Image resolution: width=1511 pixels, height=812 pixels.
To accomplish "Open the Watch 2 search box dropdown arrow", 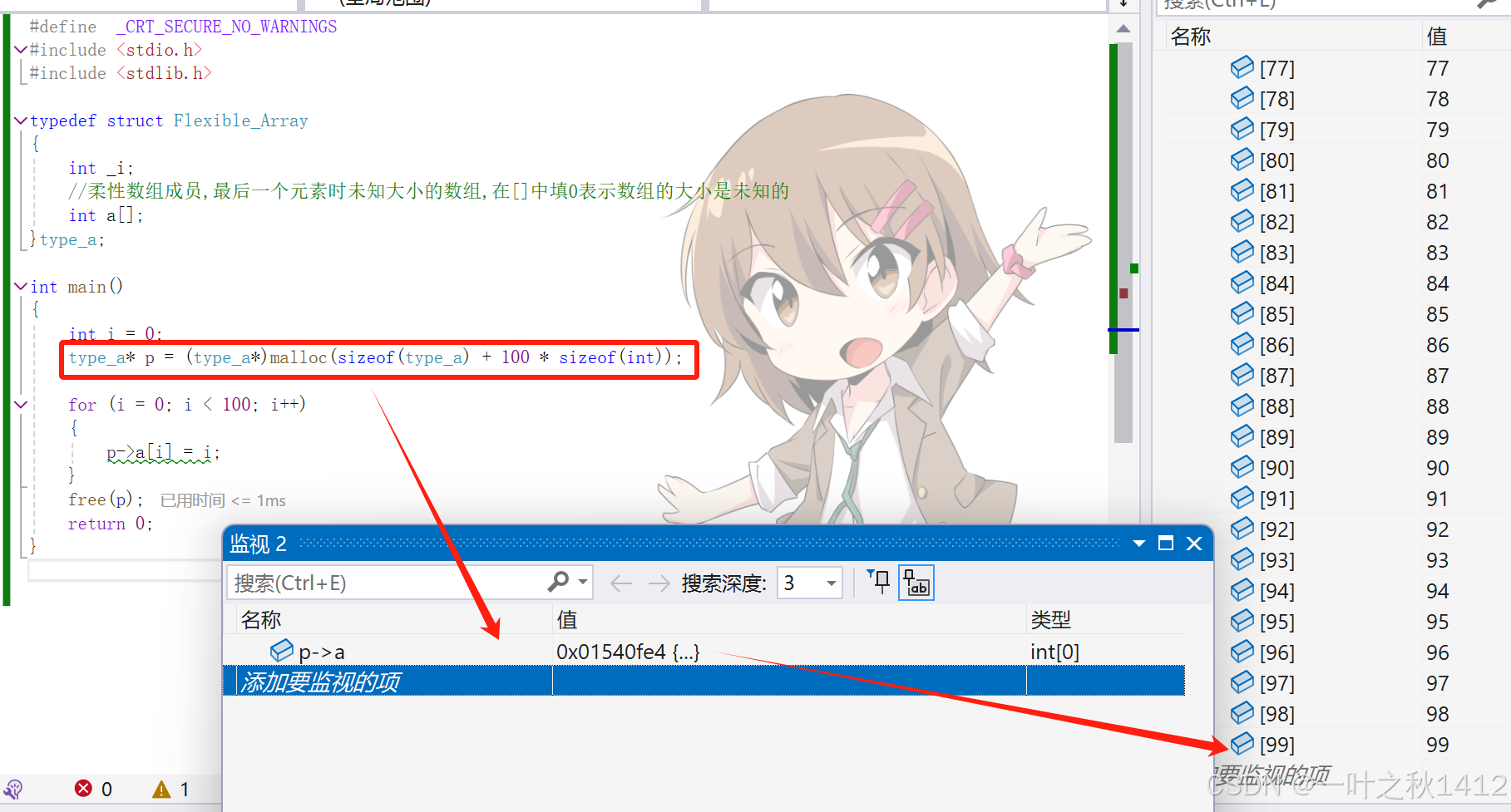I will pos(583,582).
